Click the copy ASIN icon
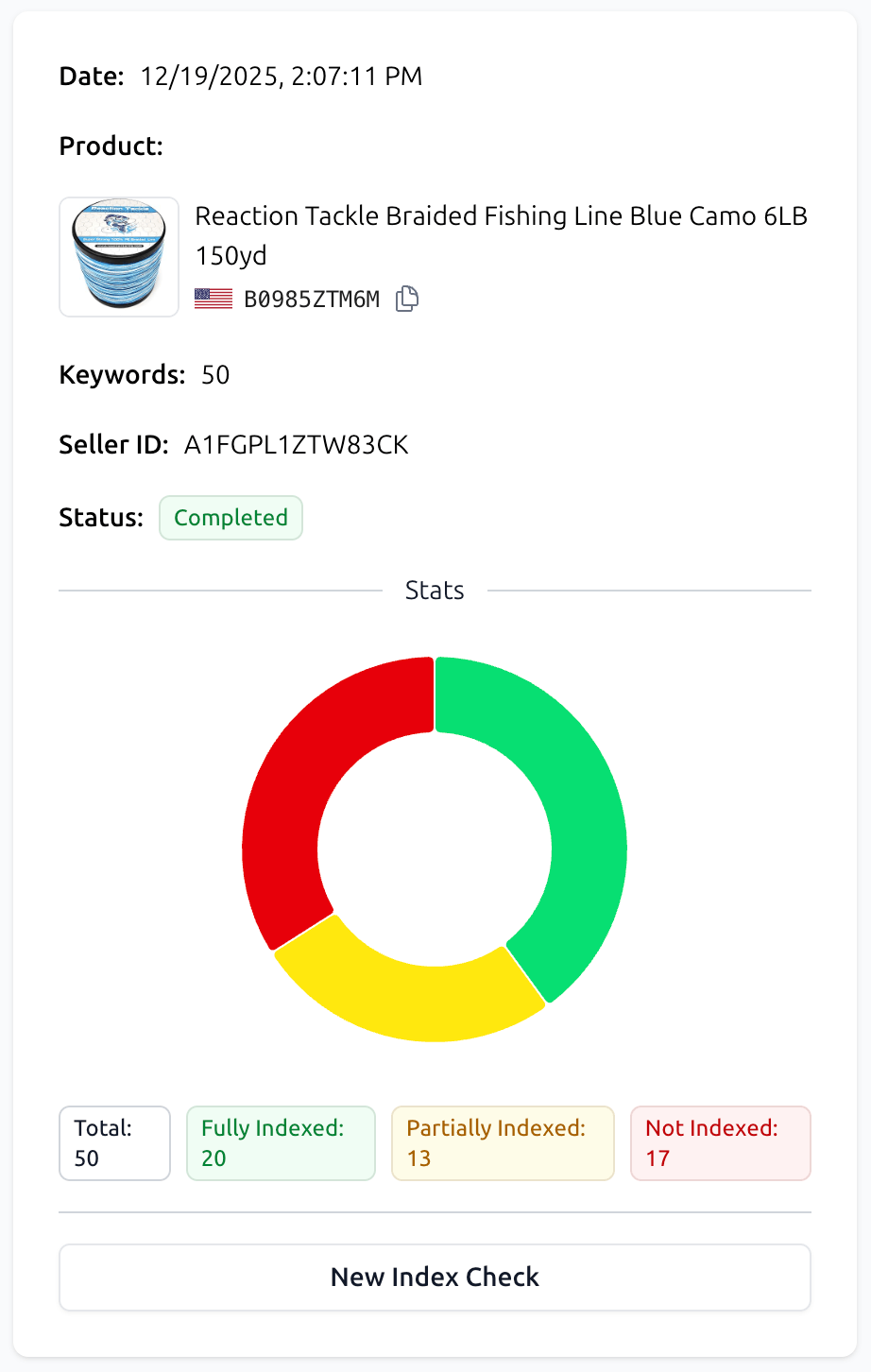871x1372 pixels. click(407, 298)
